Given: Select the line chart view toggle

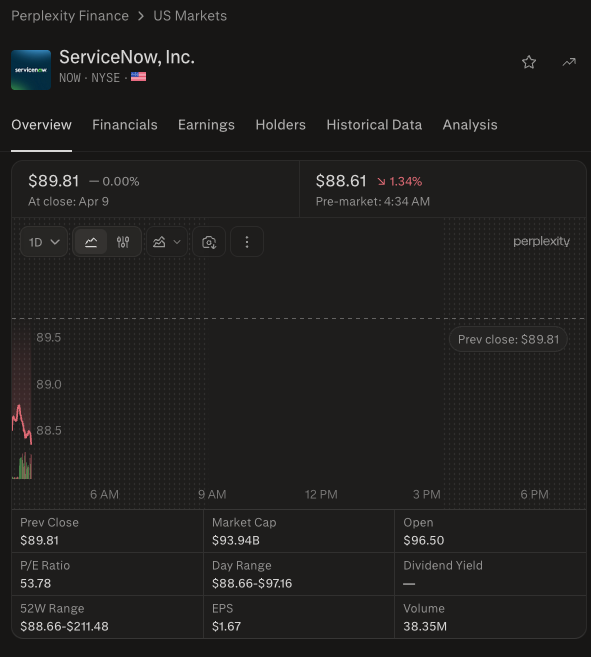Looking at the screenshot, I should tap(91, 242).
